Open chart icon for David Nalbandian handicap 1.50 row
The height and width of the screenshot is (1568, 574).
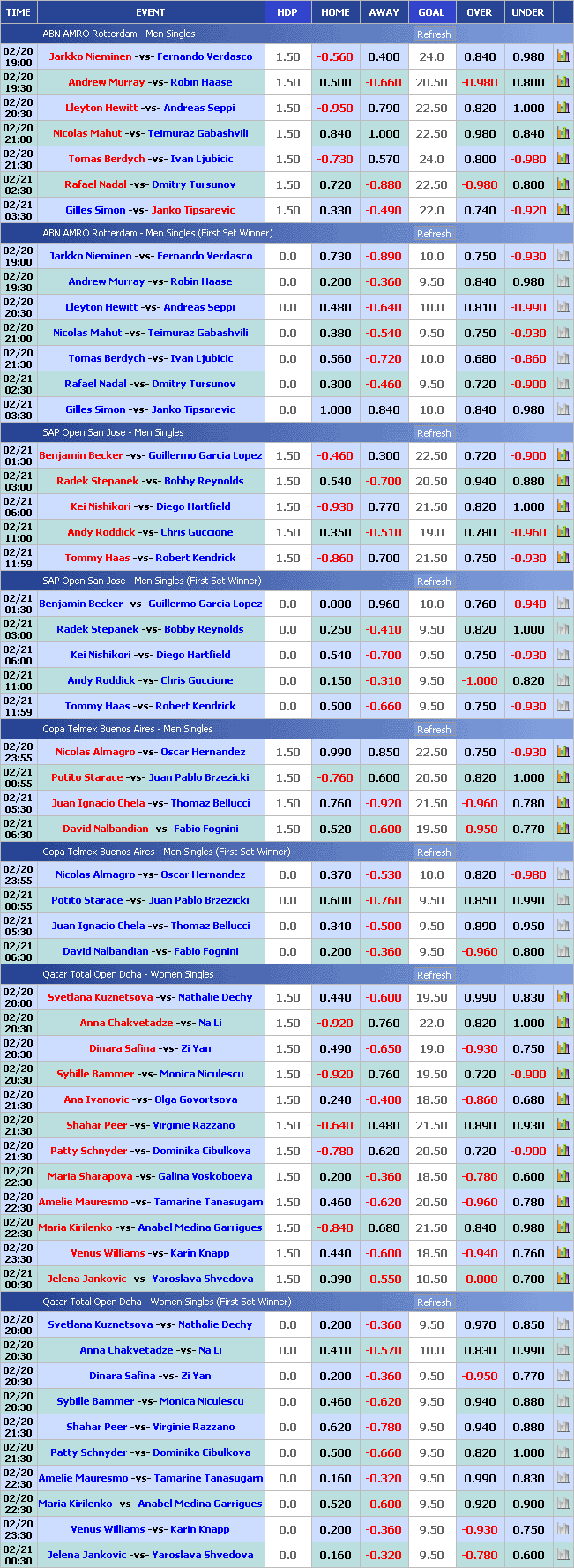563,829
